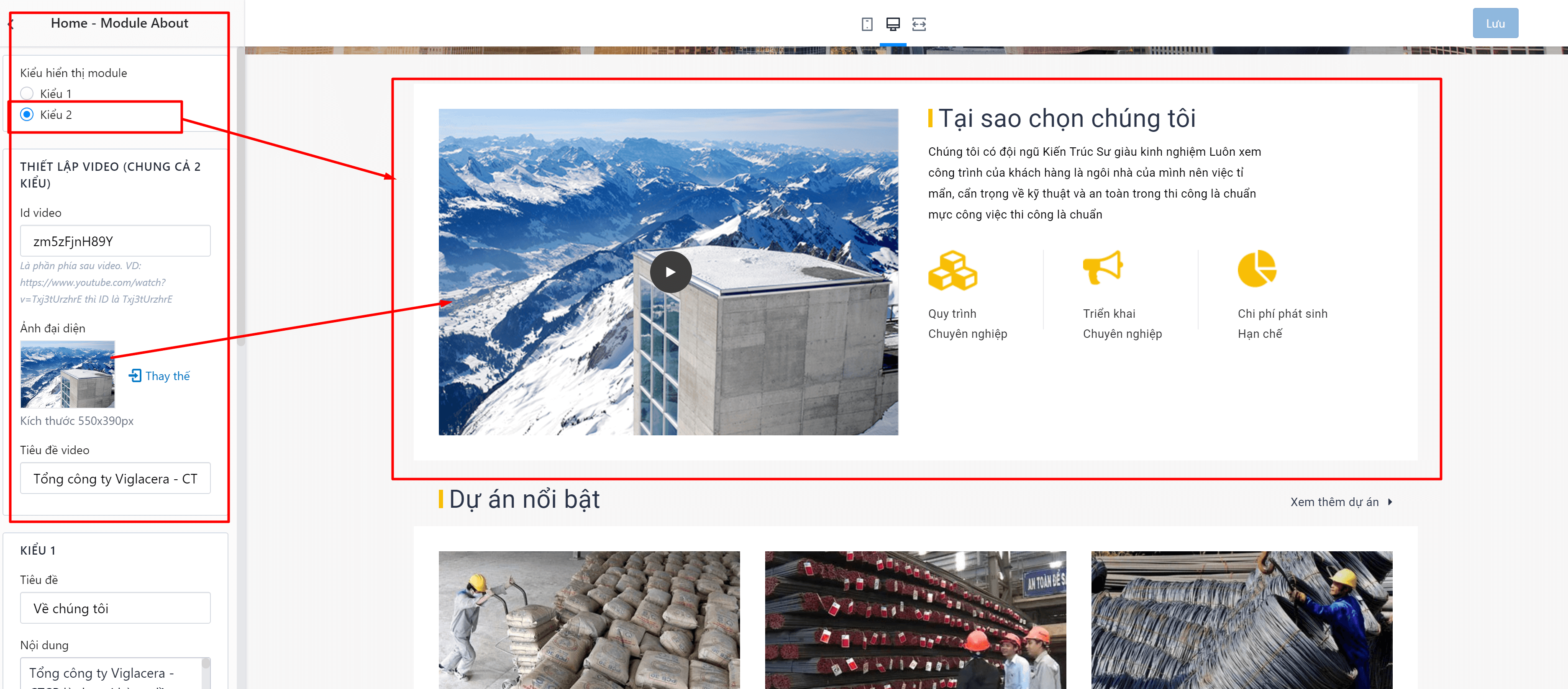Click the Kiểu 1 Tiêu đề input field

(x=115, y=608)
